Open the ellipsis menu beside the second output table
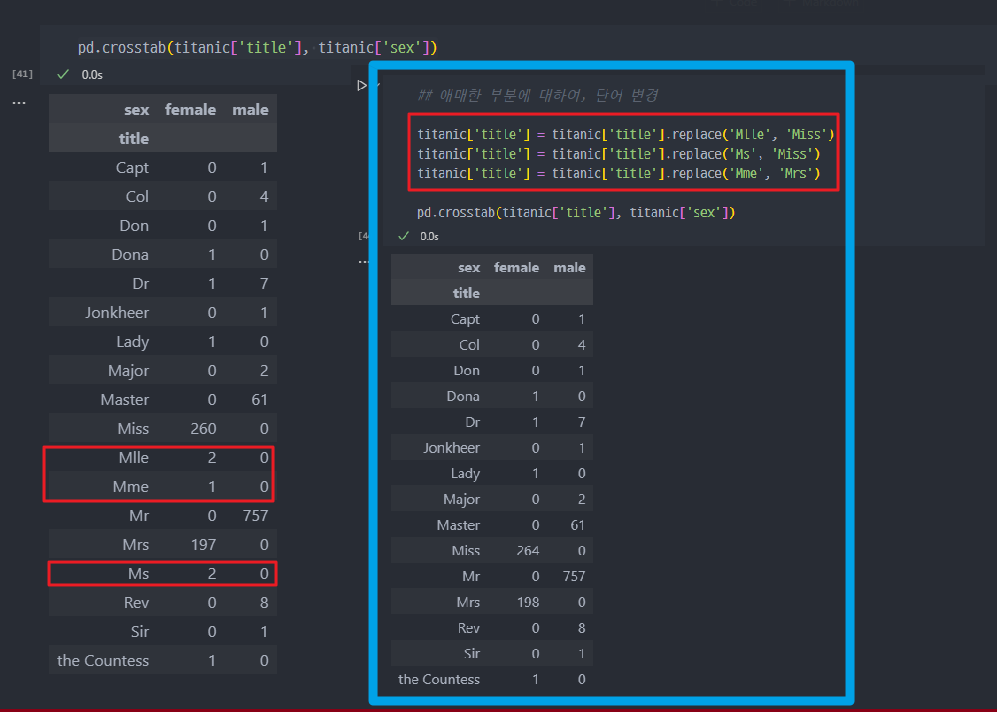The width and height of the screenshot is (997, 712). point(363,261)
